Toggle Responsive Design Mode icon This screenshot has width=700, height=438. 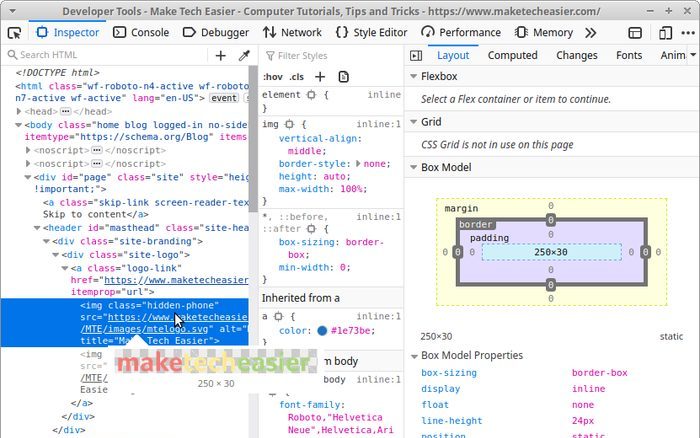[x=665, y=33]
